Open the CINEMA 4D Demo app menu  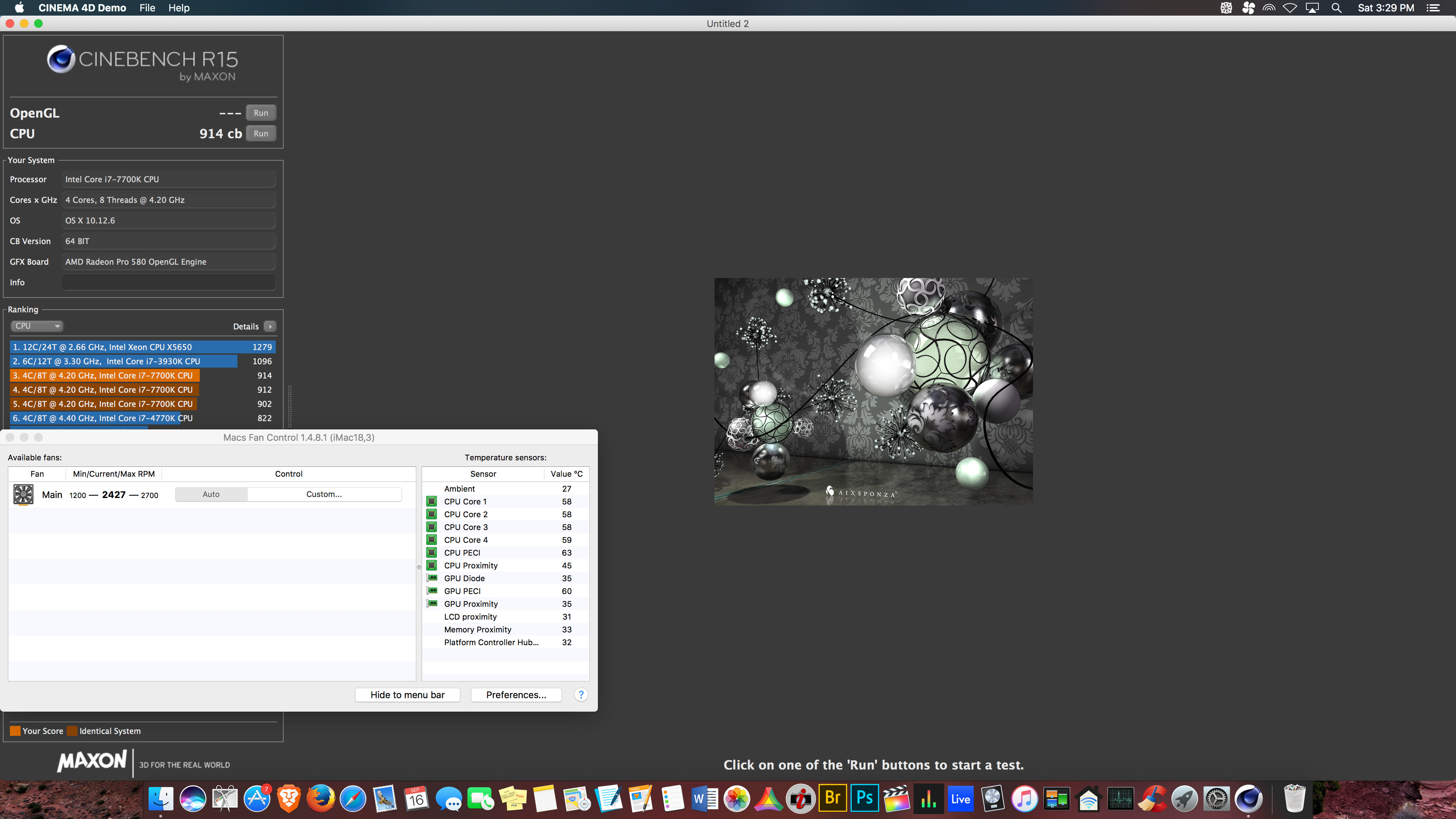point(82,8)
